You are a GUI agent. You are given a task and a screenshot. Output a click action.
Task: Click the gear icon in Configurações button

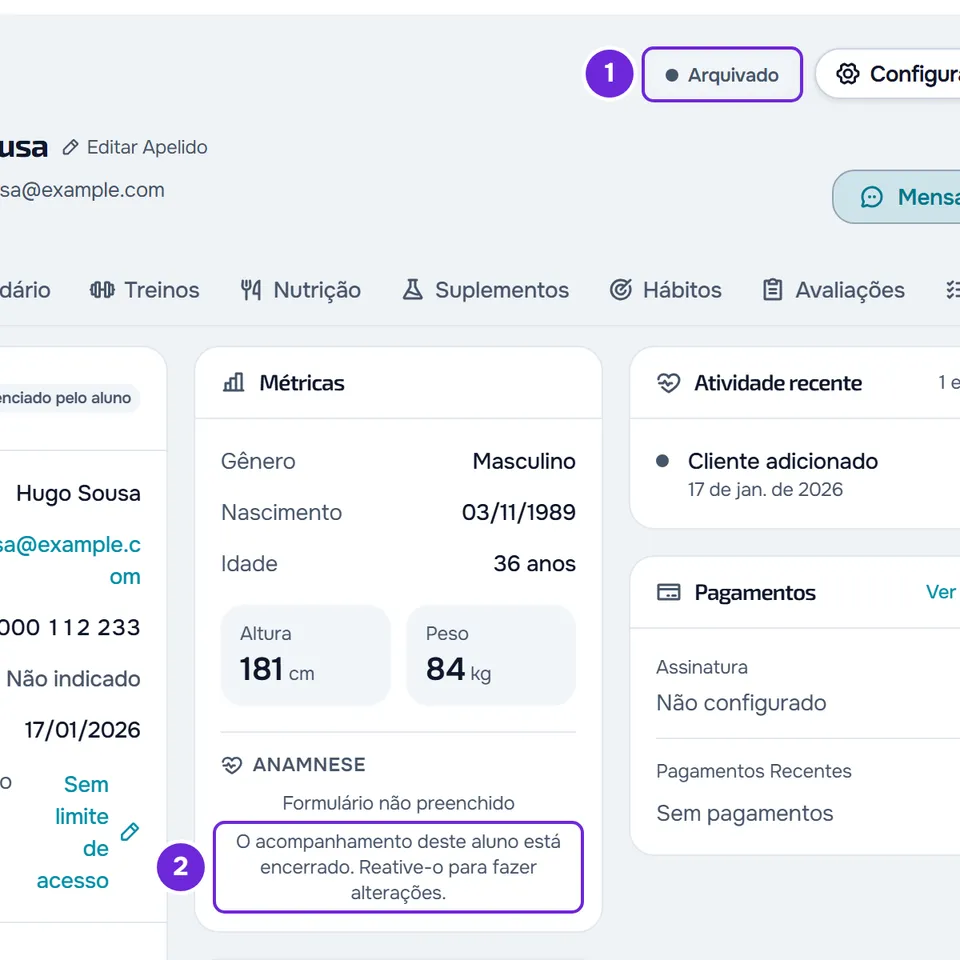pyautogui.click(x=847, y=74)
